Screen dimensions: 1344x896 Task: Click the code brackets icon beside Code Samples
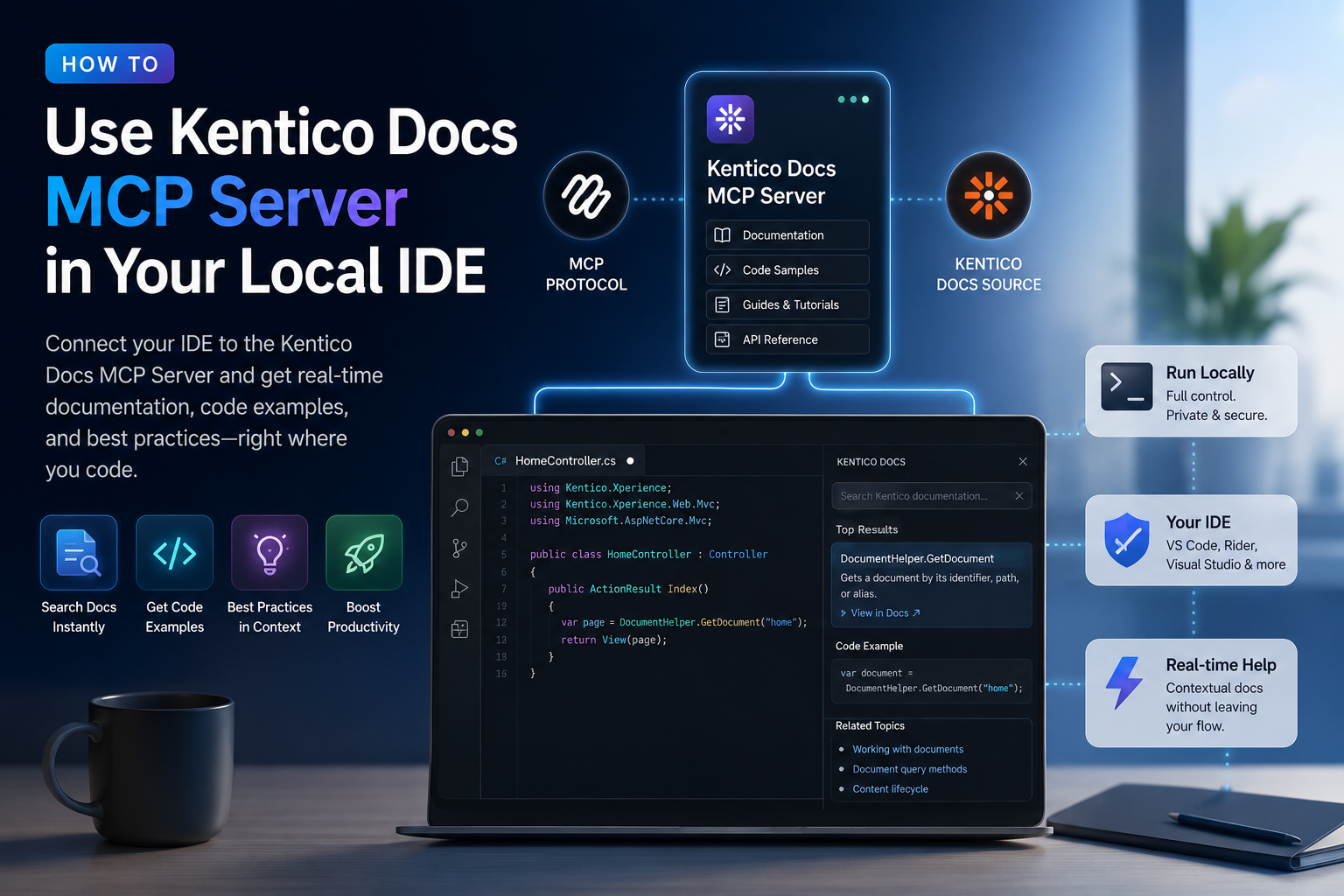click(x=723, y=269)
